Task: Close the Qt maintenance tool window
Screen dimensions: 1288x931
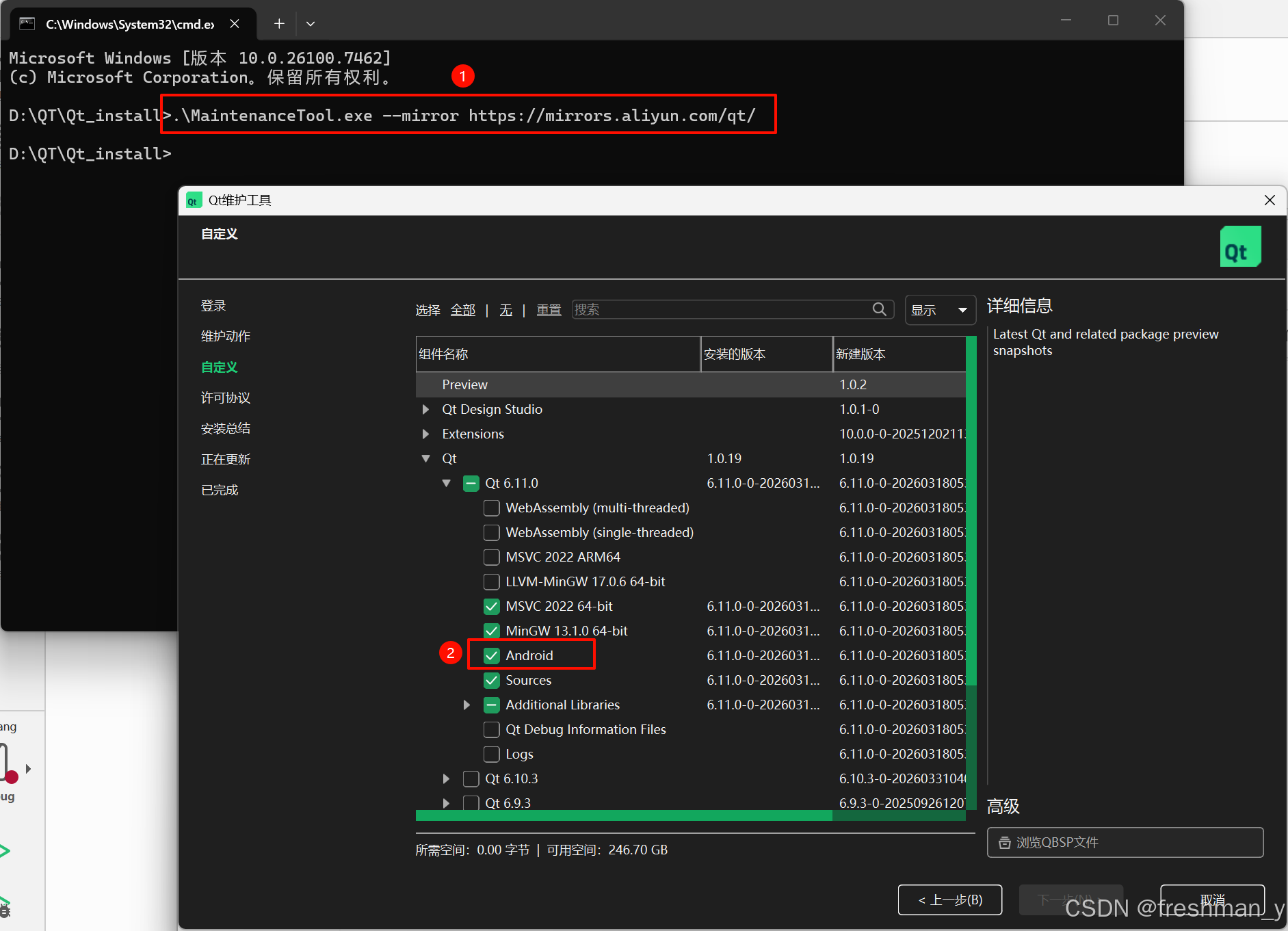Action: (x=1270, y=200)
